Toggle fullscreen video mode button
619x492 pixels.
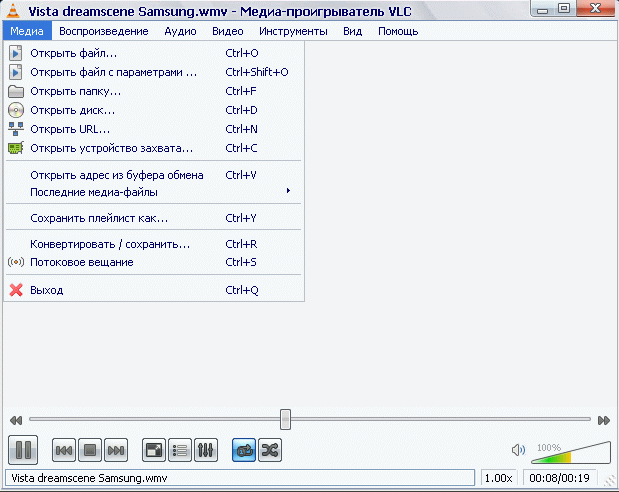[154, 450]
